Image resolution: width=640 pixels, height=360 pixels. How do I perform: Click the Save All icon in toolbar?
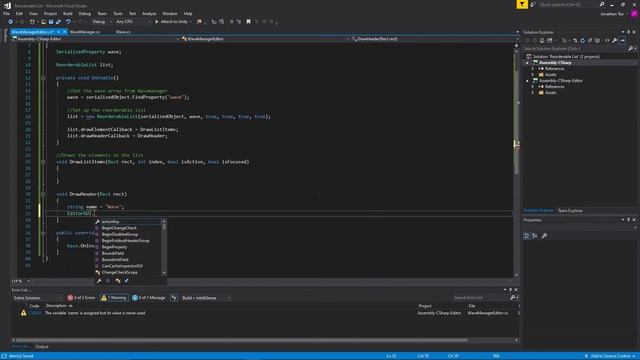(58, 22)
